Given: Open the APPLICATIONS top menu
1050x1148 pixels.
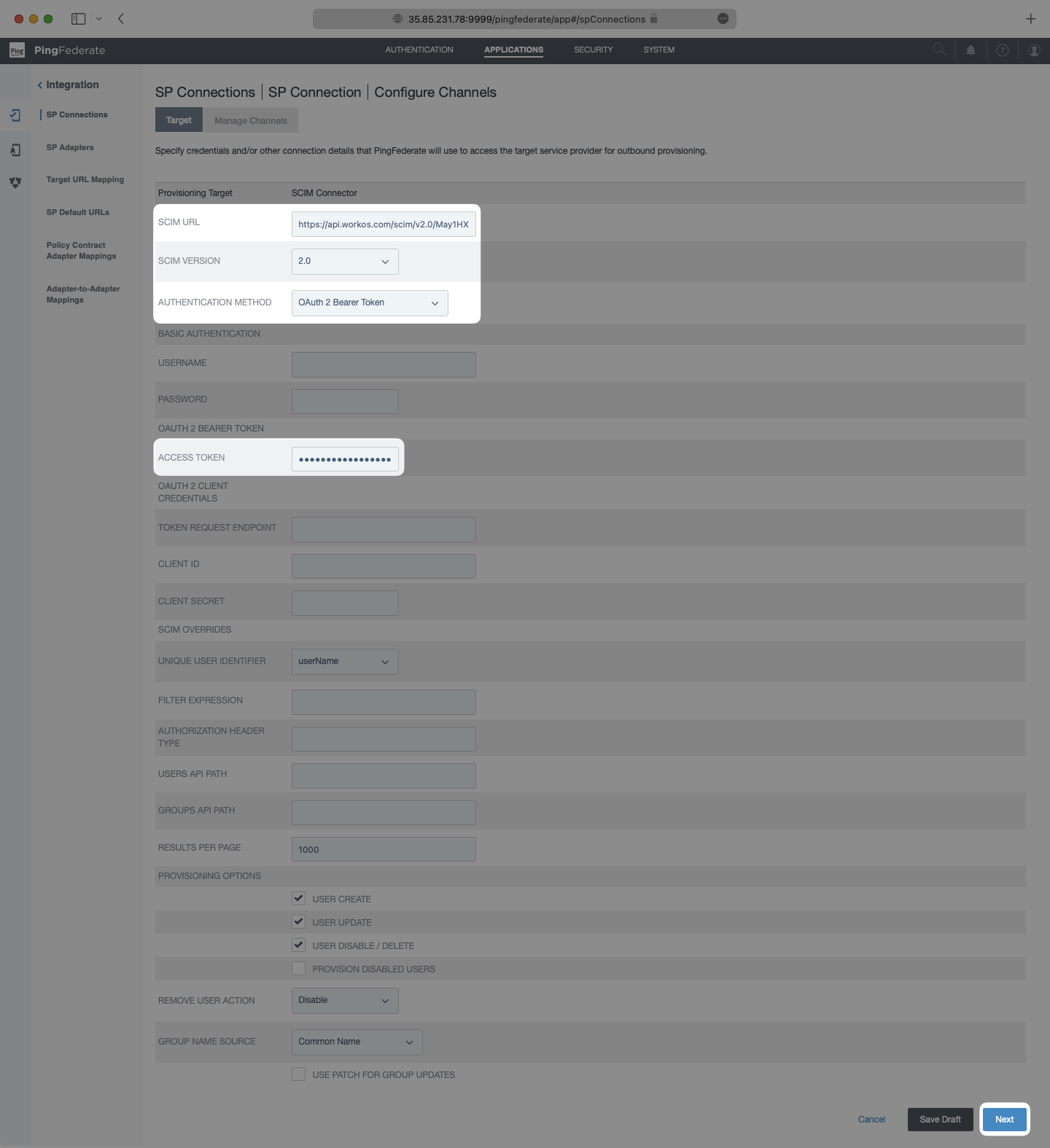Looking at the screenshot, I should click(x=513, y=50).
